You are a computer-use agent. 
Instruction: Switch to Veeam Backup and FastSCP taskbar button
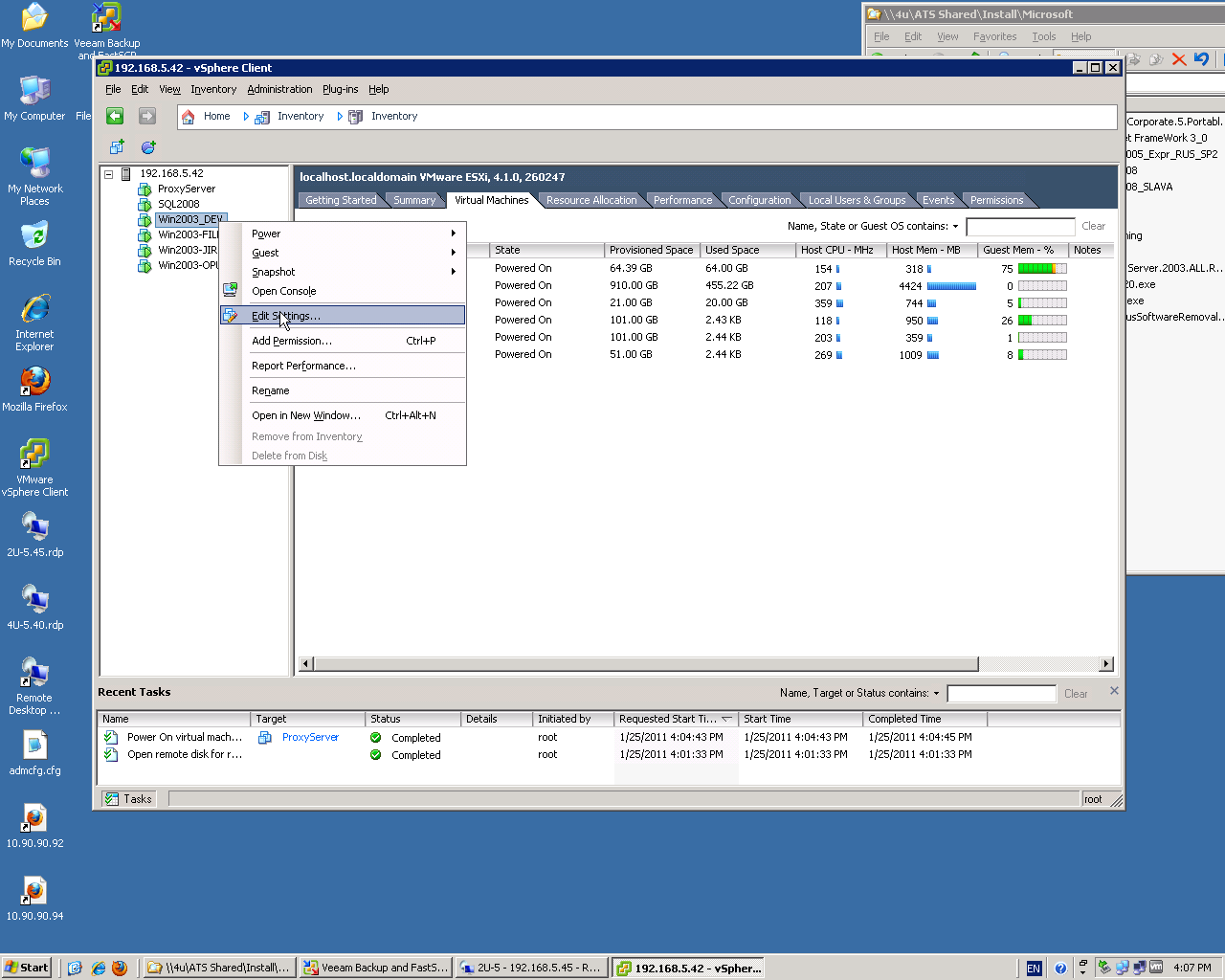coord(375,968)
